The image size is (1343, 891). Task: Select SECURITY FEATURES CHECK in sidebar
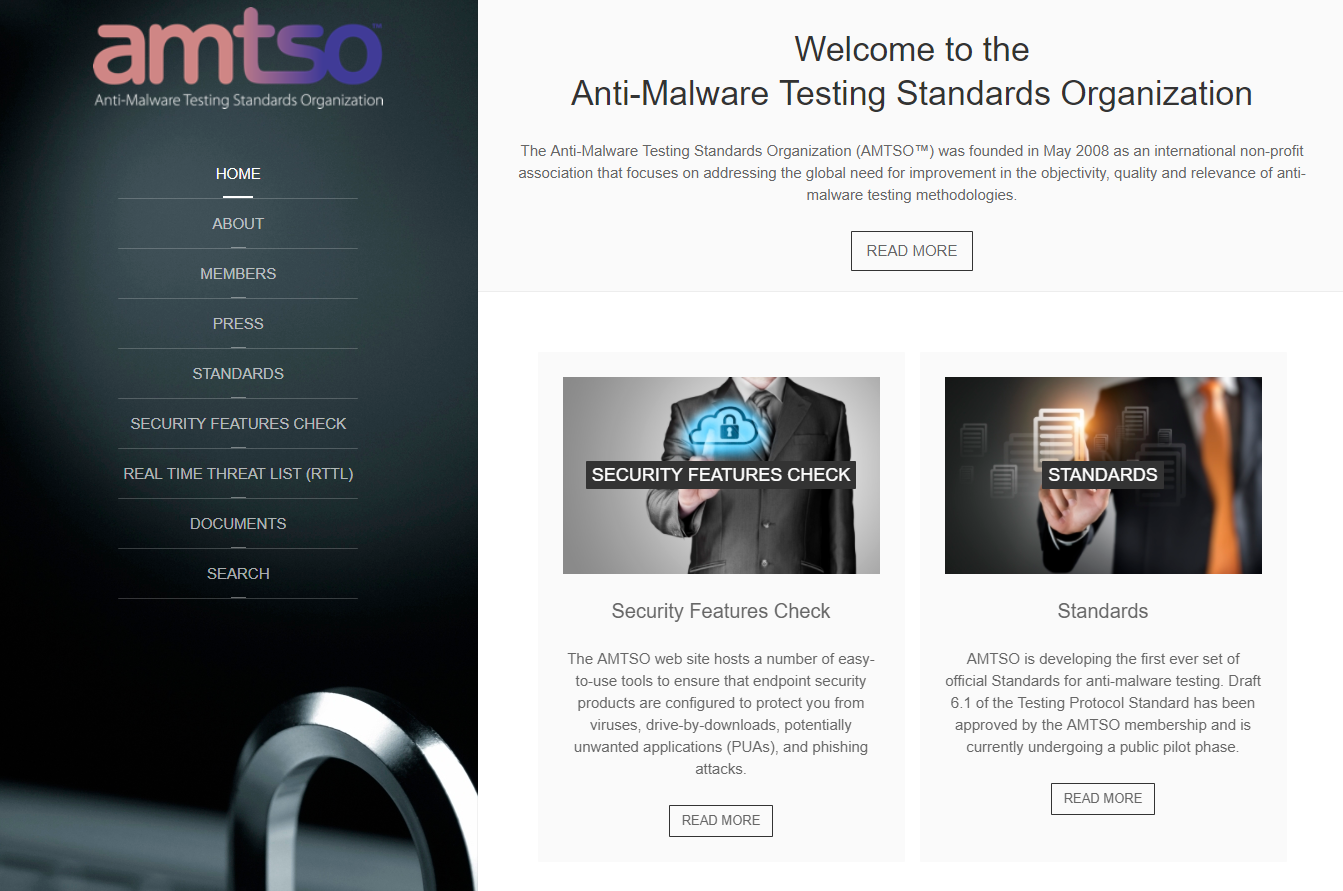[238, 424]
